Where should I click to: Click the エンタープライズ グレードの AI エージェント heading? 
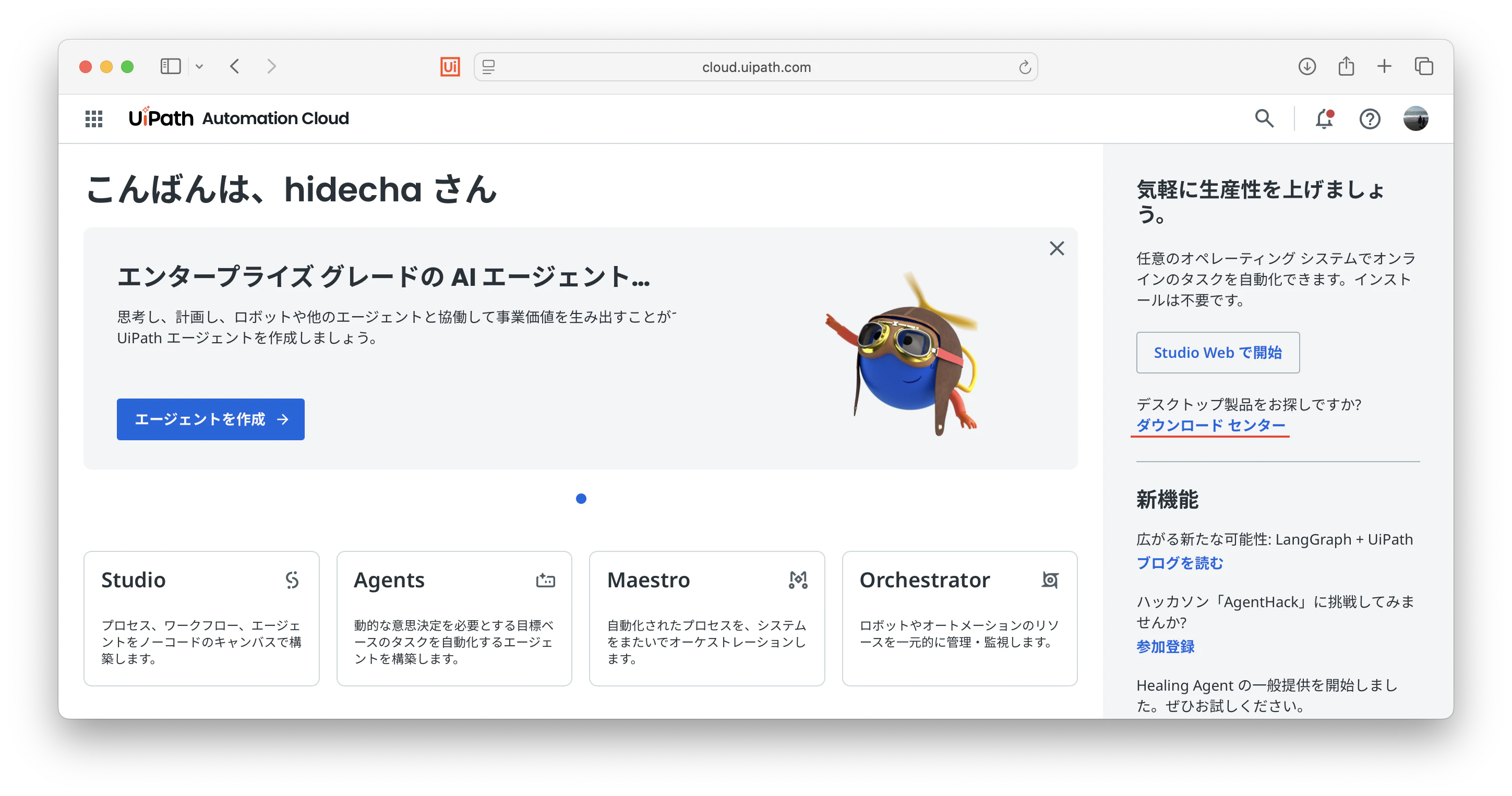(383, 276)
